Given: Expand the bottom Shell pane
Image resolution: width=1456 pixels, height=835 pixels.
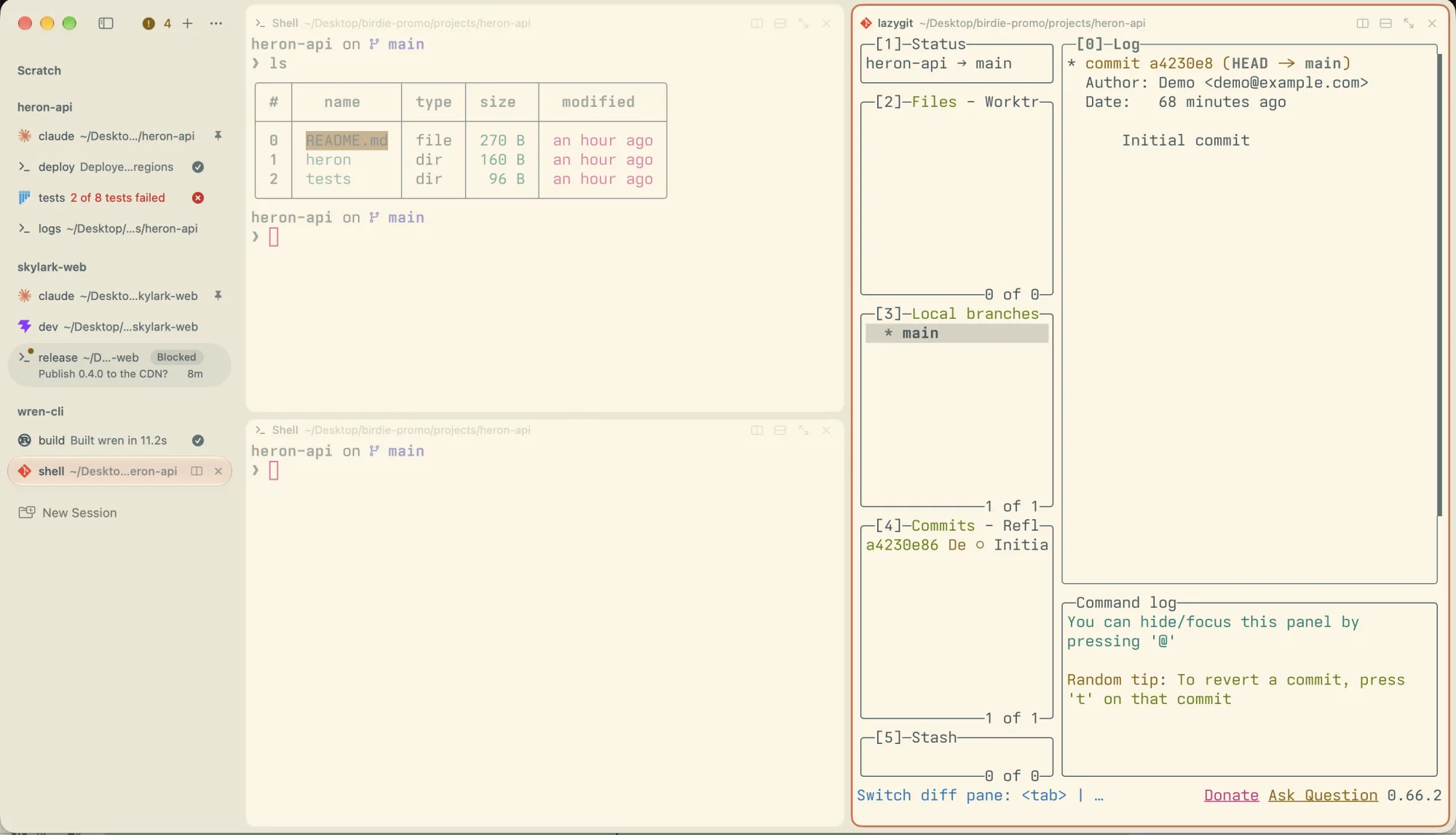Looking at the screenshot, I should pyautogui.click(x=804, y=430).
